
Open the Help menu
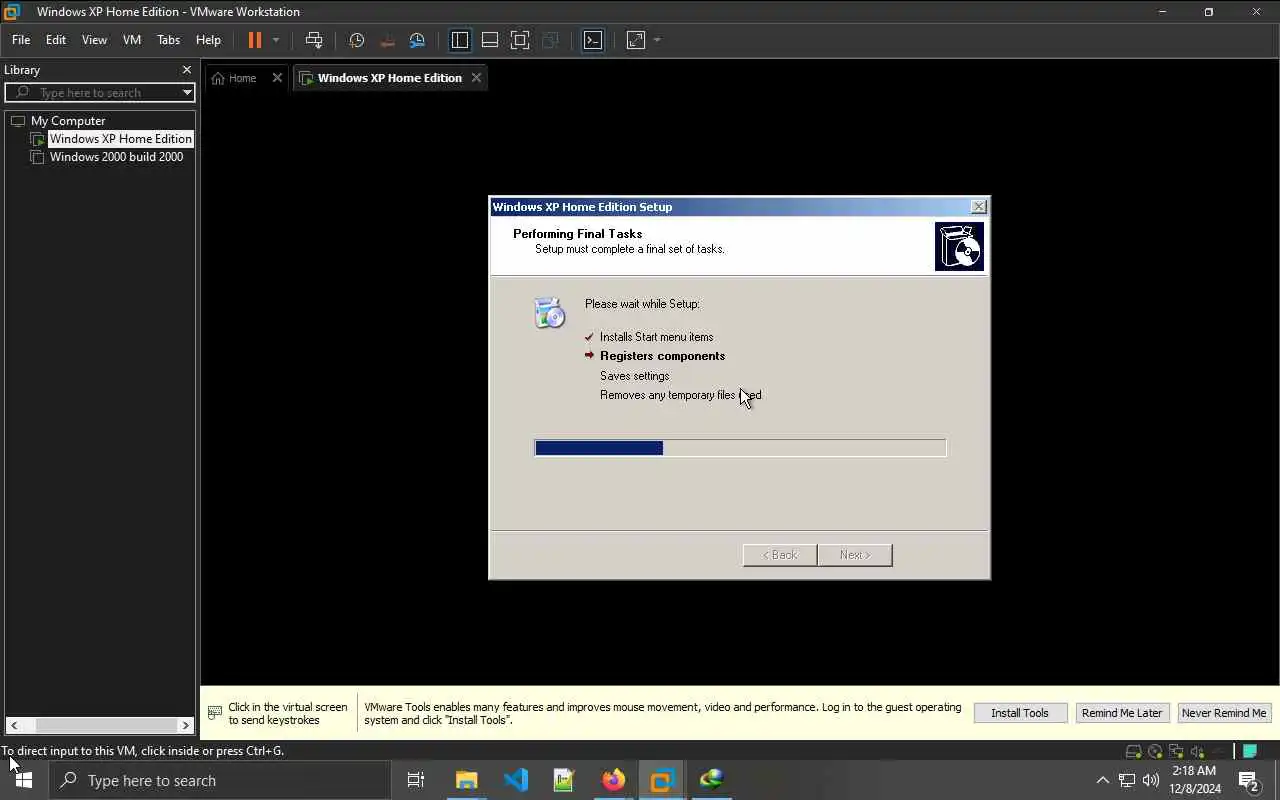[208, 40]
